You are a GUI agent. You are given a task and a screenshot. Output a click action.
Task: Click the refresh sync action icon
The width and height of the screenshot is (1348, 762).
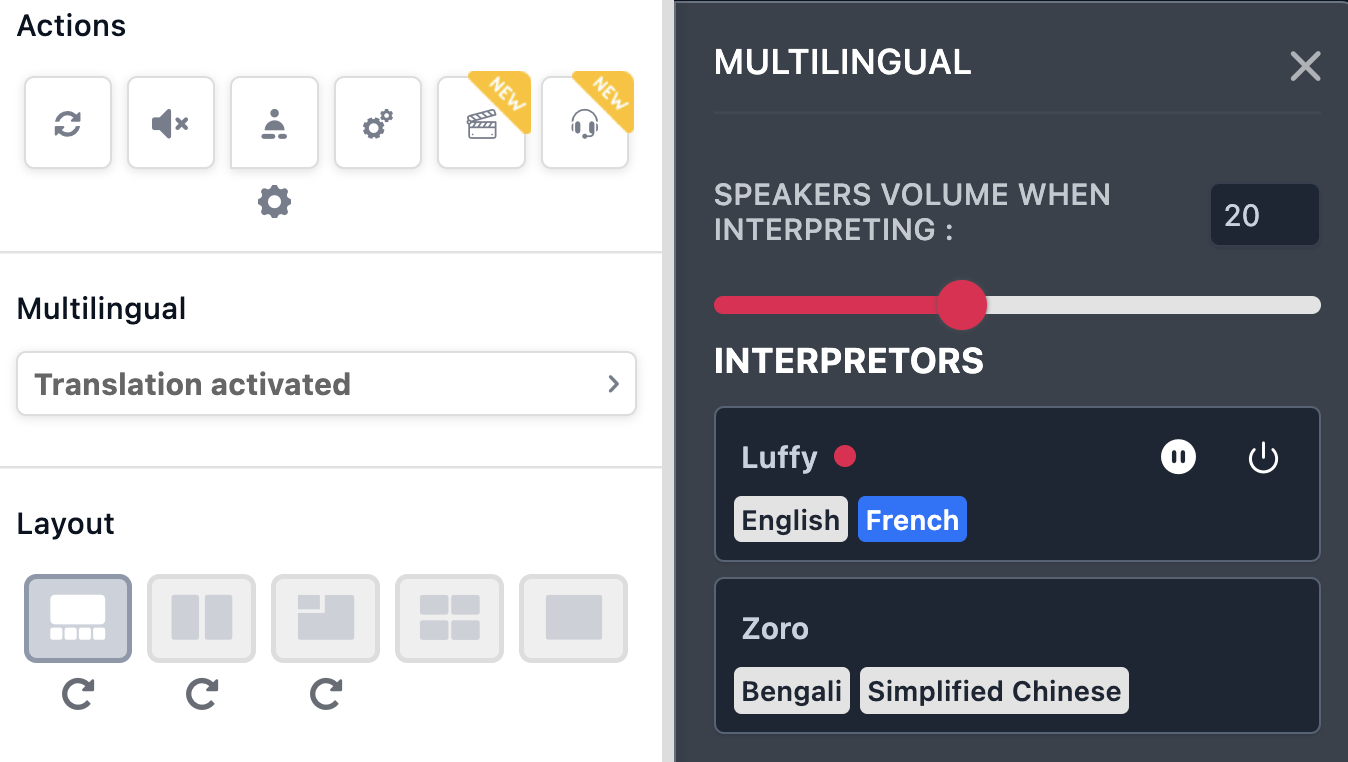(68, 123)
